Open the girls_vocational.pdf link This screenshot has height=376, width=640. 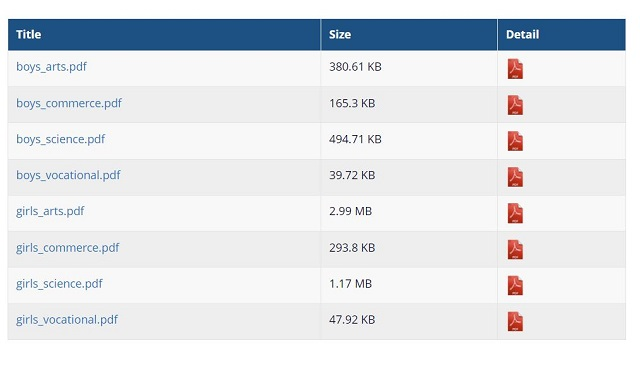coord(67,320)
